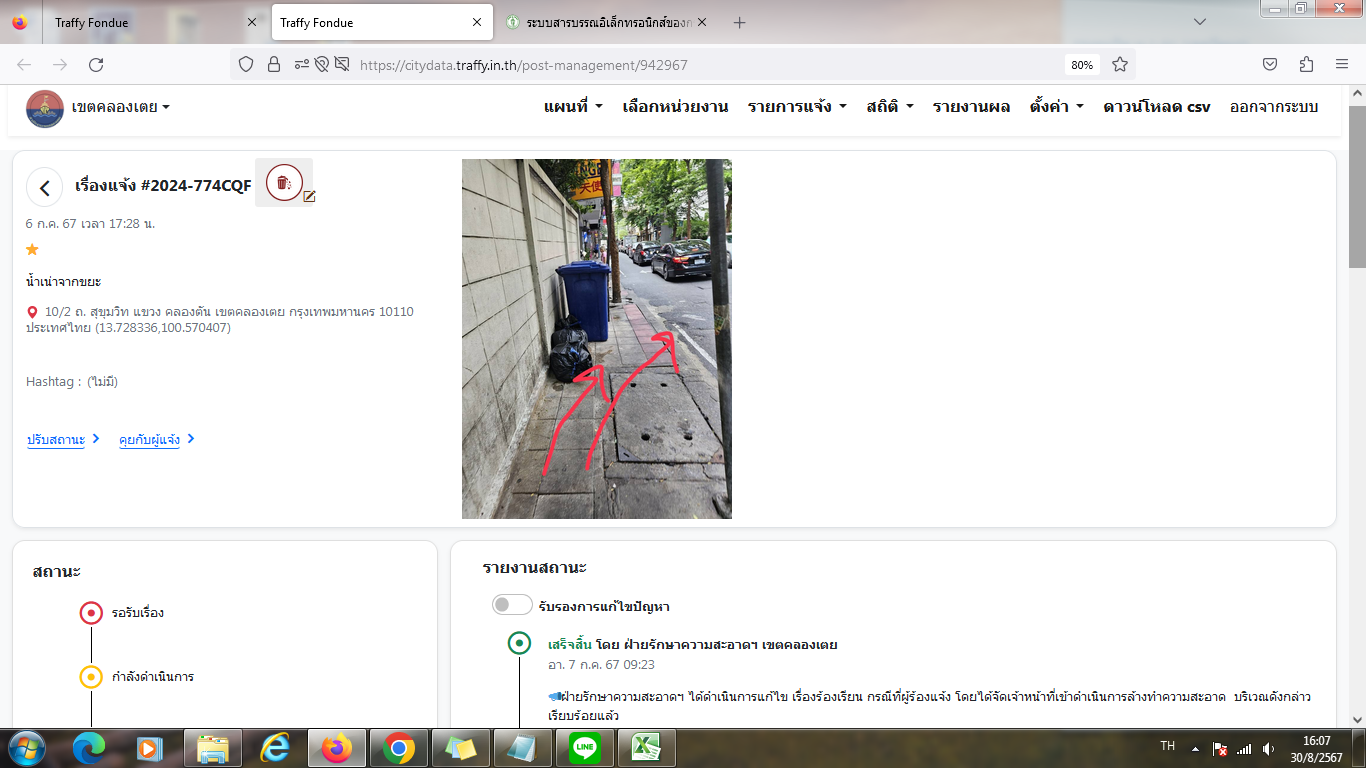This screenshot has width=1366, height=768.
Task: Click the red location pin icon
Action: (x=32, y=312)
